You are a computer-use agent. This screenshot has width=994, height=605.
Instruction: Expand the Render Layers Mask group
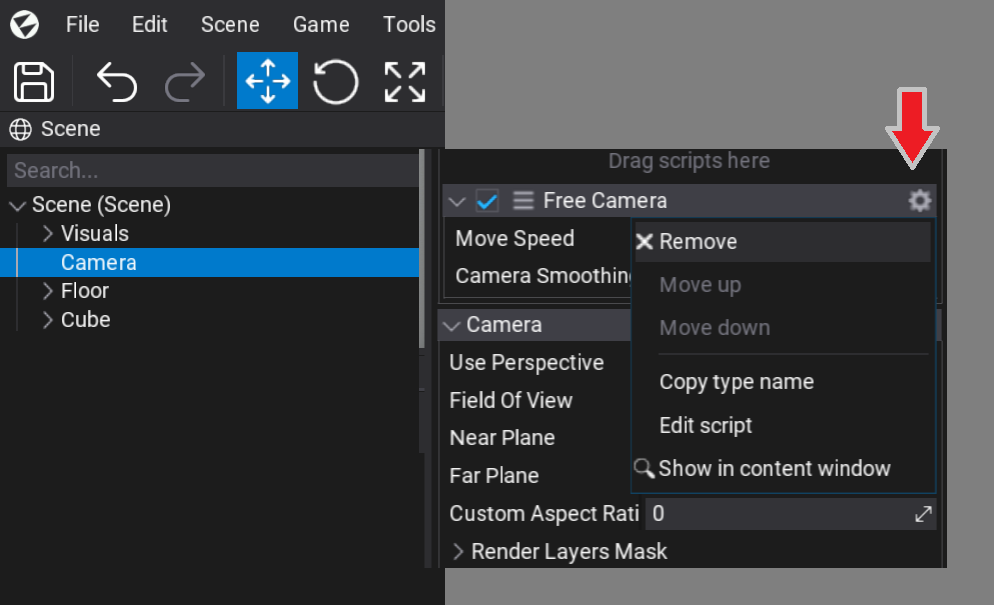point(458,552)
